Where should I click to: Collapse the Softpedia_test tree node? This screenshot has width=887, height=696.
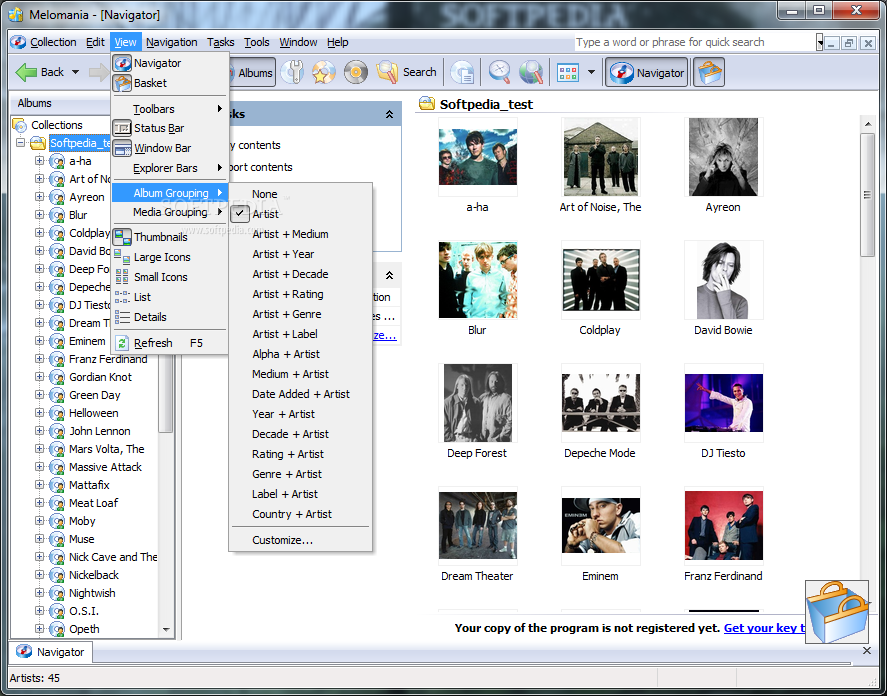(20, 143)
